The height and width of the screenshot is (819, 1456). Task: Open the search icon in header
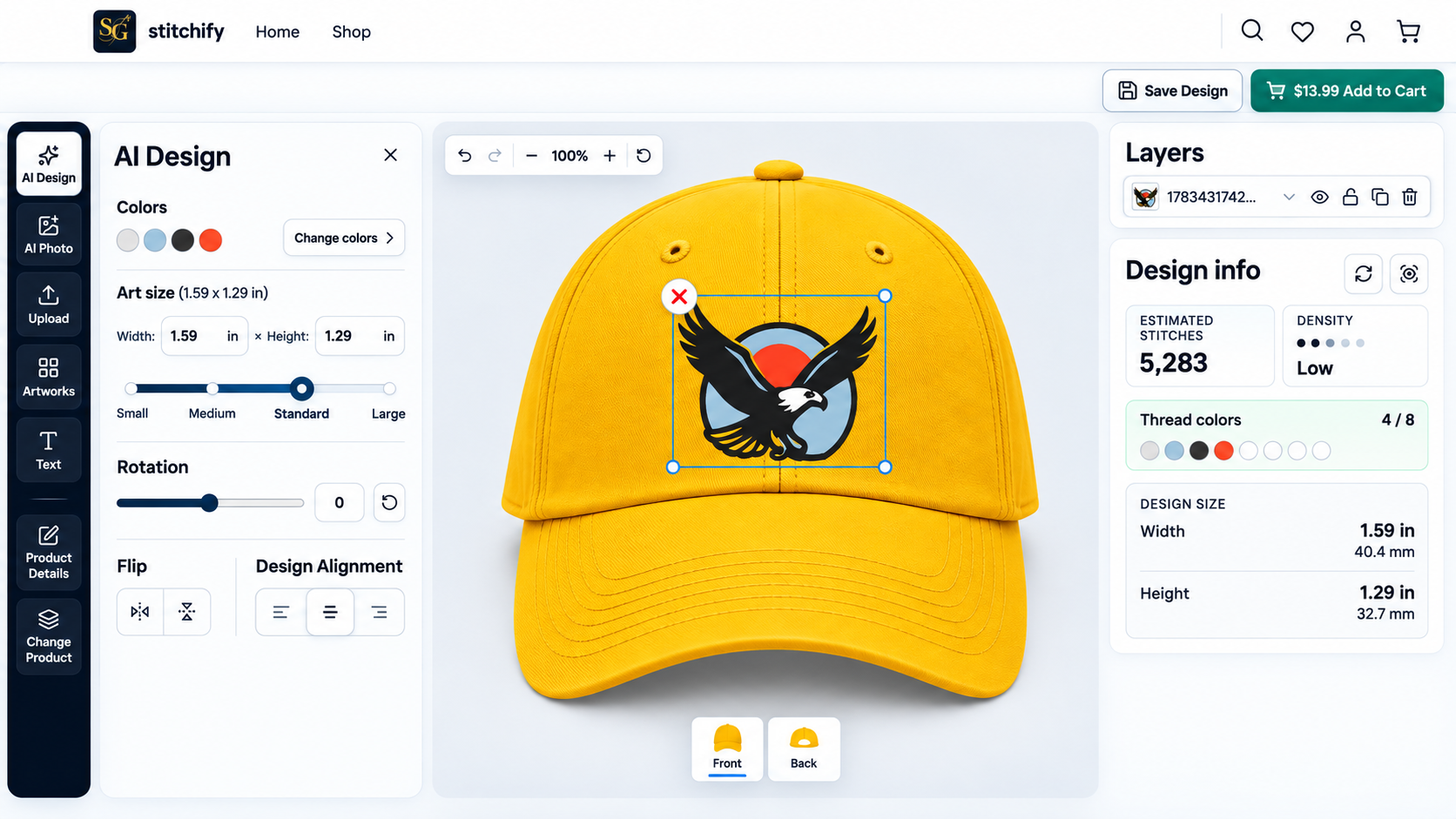point(1251,30)
